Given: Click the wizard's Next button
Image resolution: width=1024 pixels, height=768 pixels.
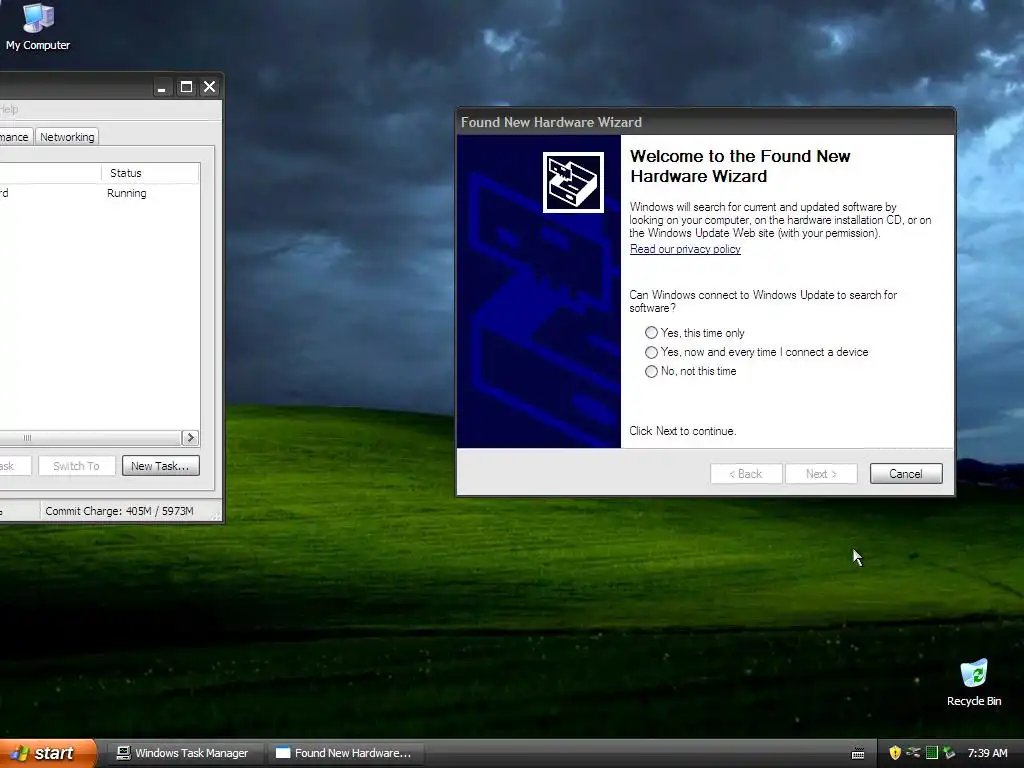Looking at the screenshot, I should tap(821, 473).
